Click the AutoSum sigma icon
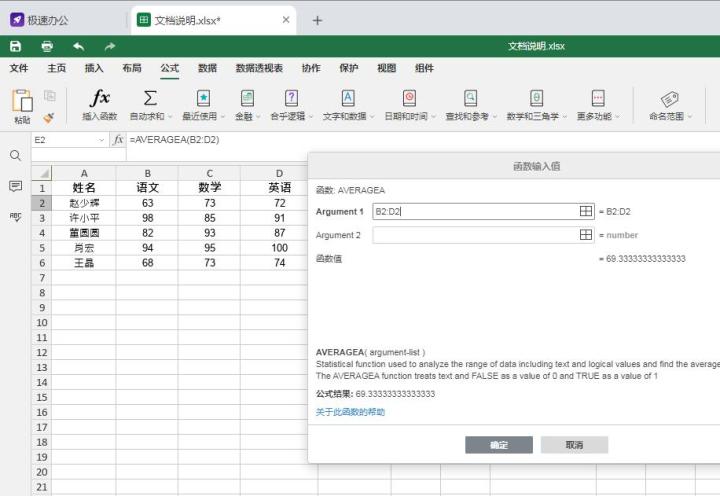Image resolution: width=720 pixels, height=496 pixels. click(x=150, y=98)
